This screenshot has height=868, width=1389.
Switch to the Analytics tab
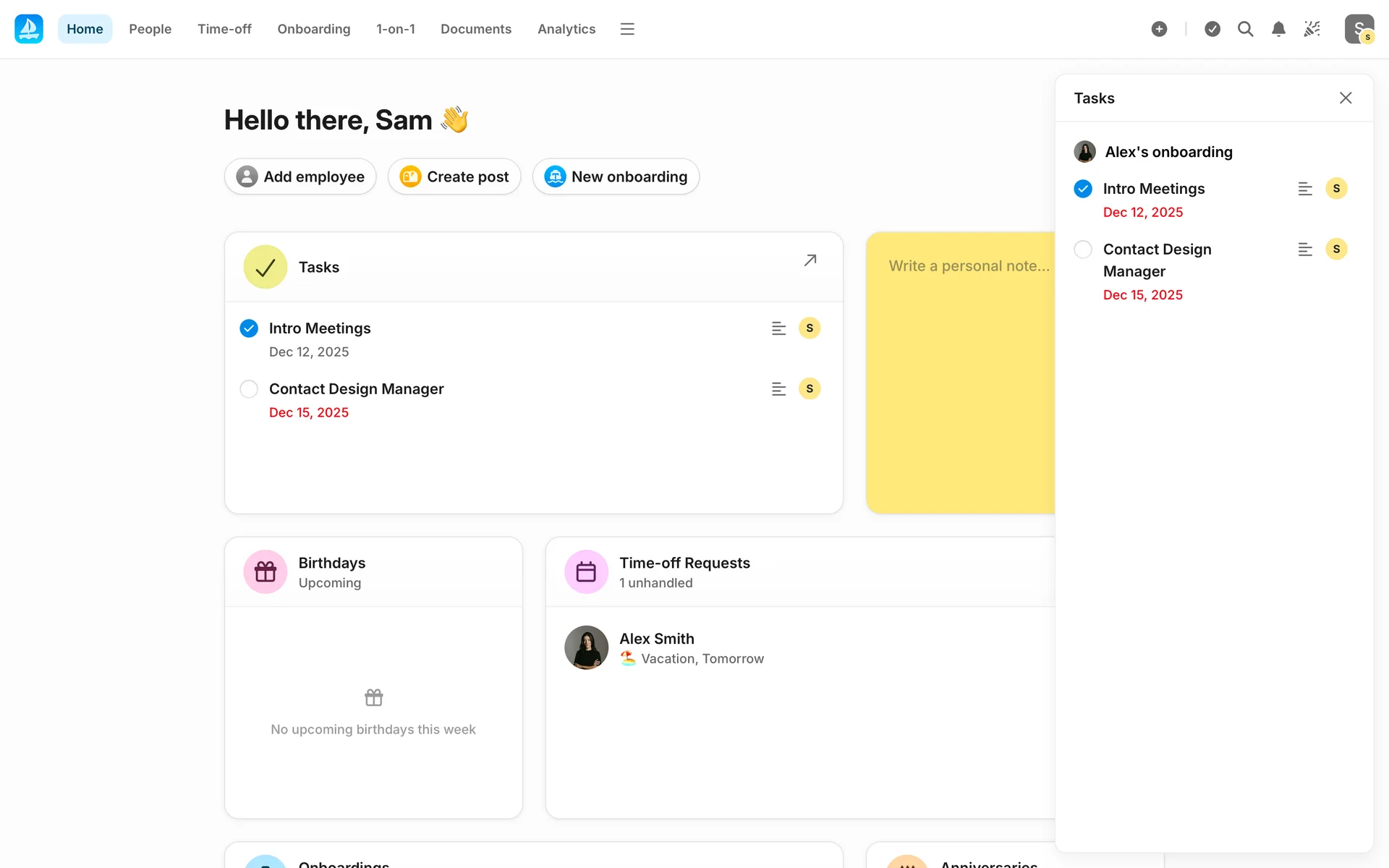(566, 29)
